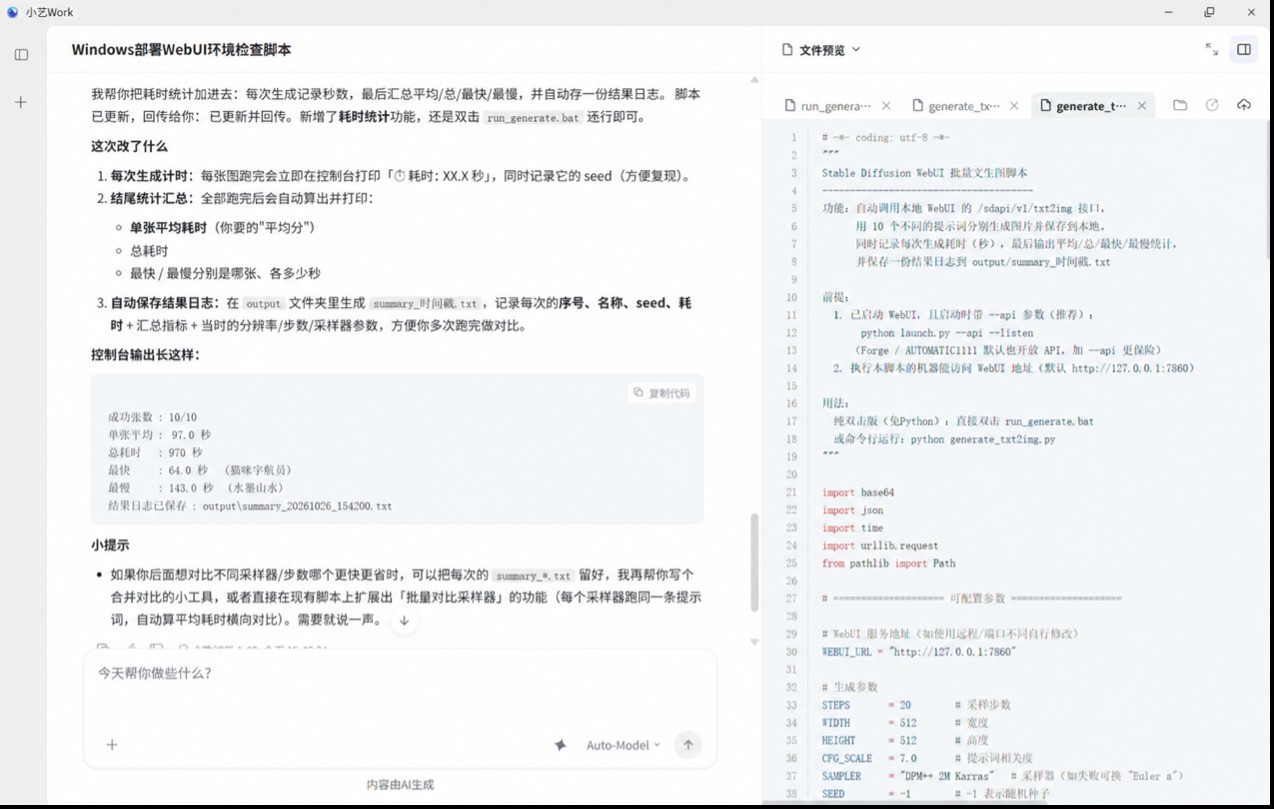Screen dimensions: 1274x809
Task: Click the 小艺Work app logo
Action: [x=13, y=12]
